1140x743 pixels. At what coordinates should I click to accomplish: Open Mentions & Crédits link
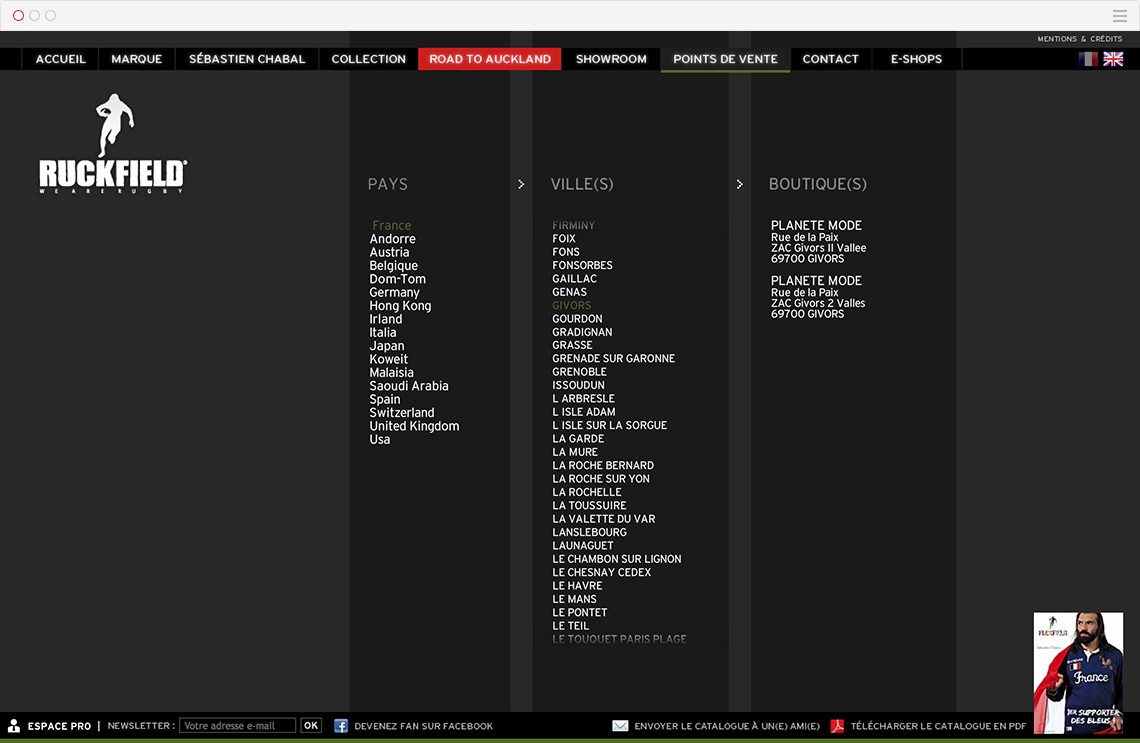(1080, 39)
